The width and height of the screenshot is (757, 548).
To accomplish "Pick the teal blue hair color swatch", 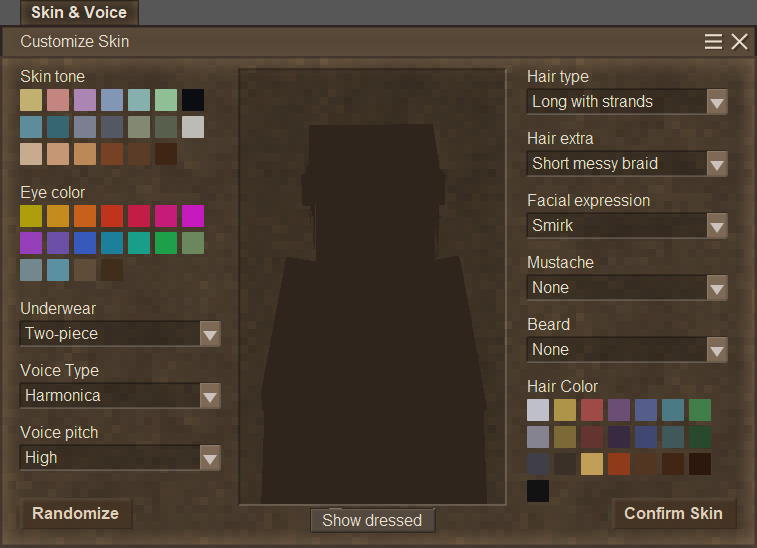I will click(673, 410).
